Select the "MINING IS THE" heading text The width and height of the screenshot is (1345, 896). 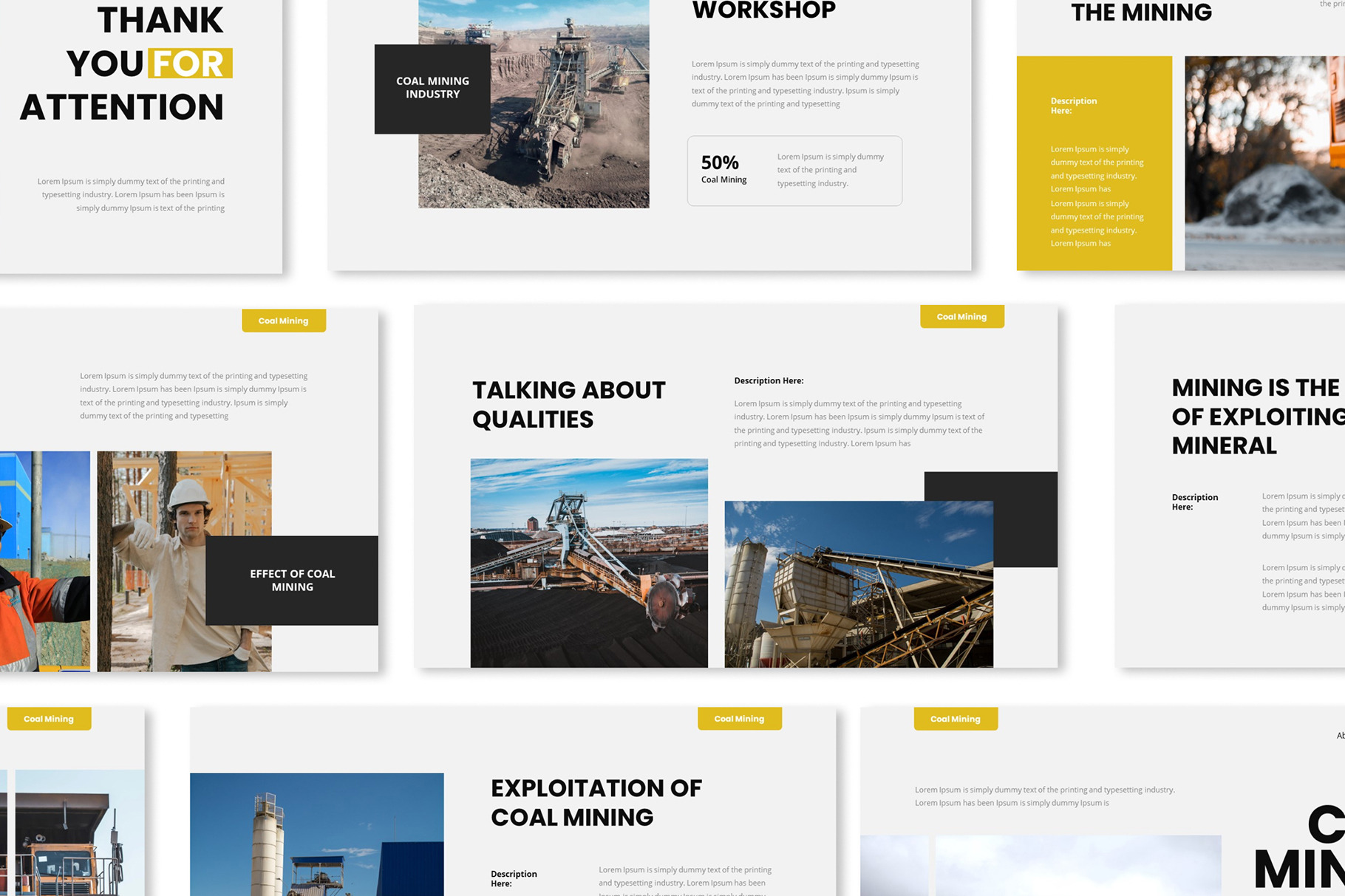pos(1255,388)
